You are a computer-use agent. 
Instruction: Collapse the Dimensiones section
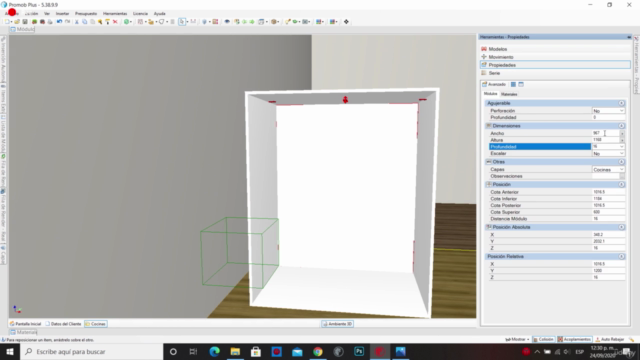click(621, 126)
